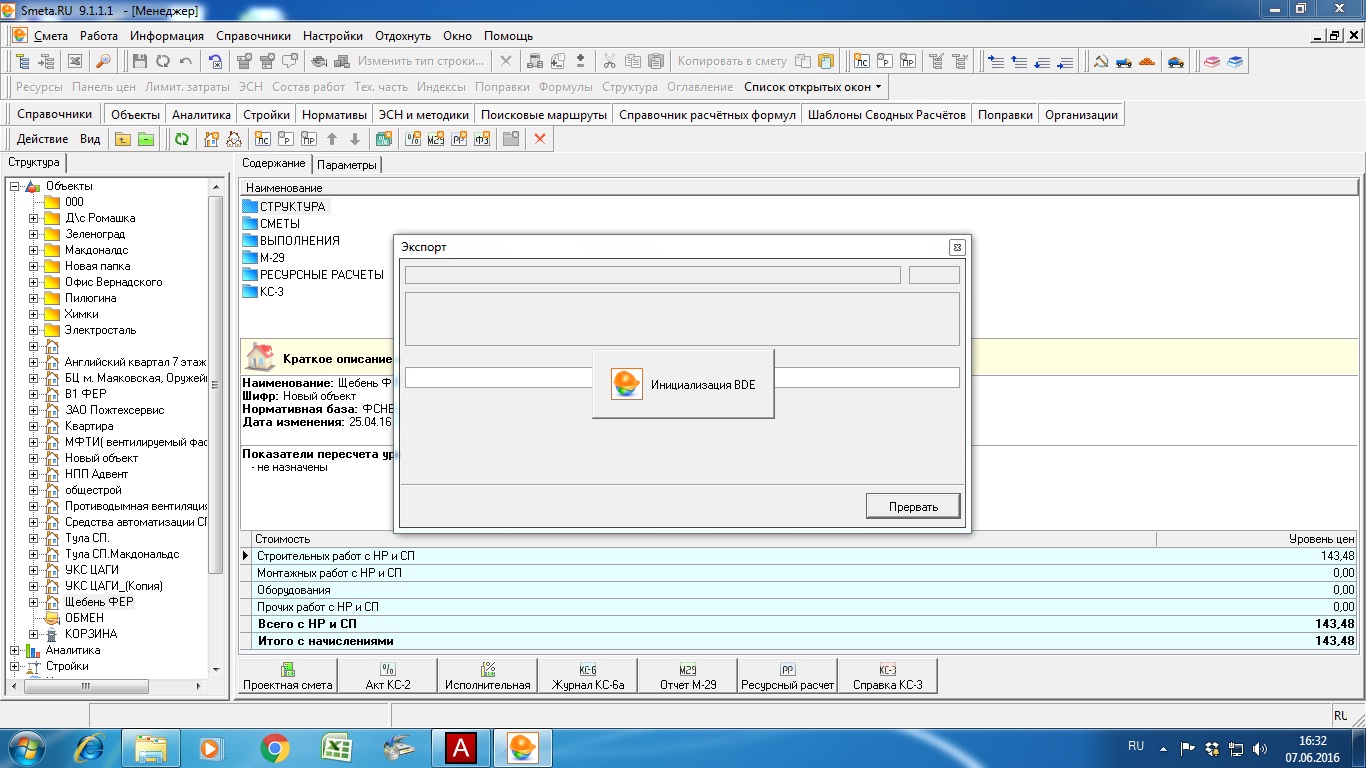Expand the Аналитика tree node

15,650
